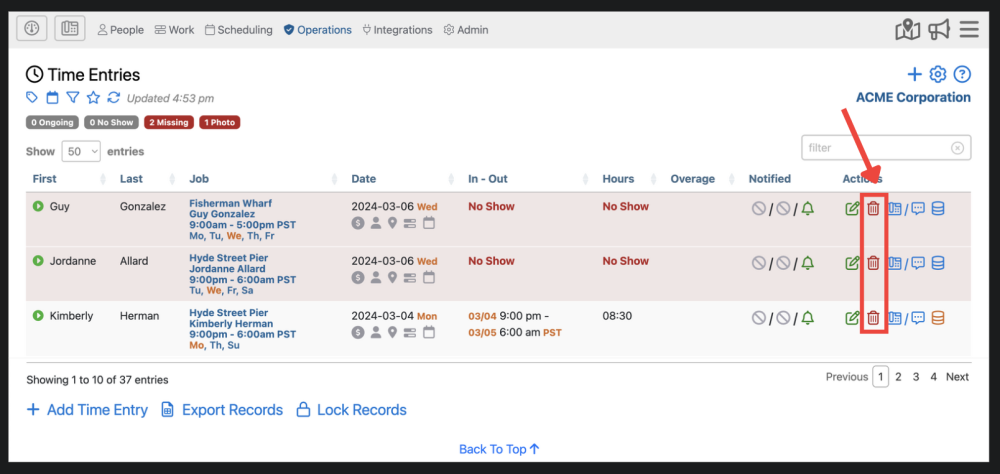Open the People menu
Screen dimensions: 1000x474
pyautogui.click(x=121, y=30)
